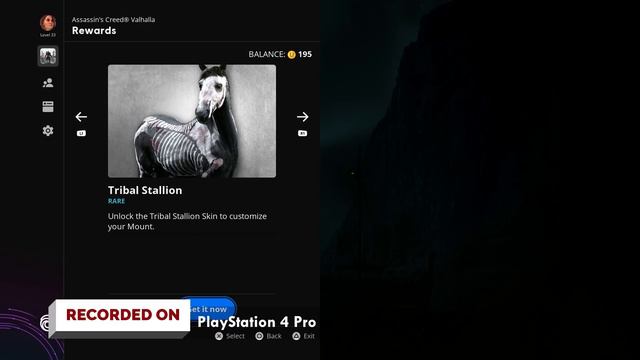Go to previous reward with left arrow
This screenshot has width=640, height=360.
click(x=81, y=117)
